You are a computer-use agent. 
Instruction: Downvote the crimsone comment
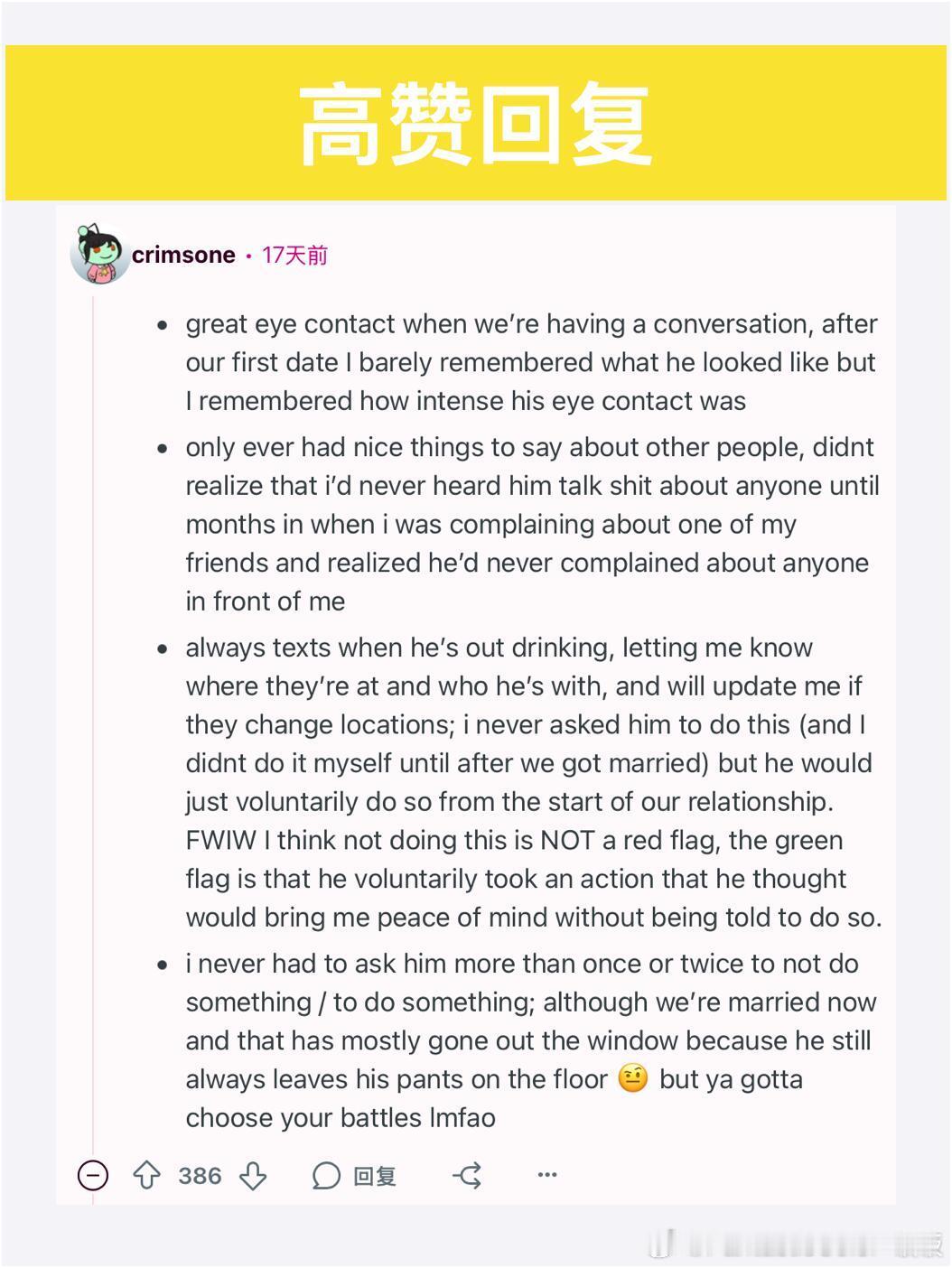pos(253,1175)
